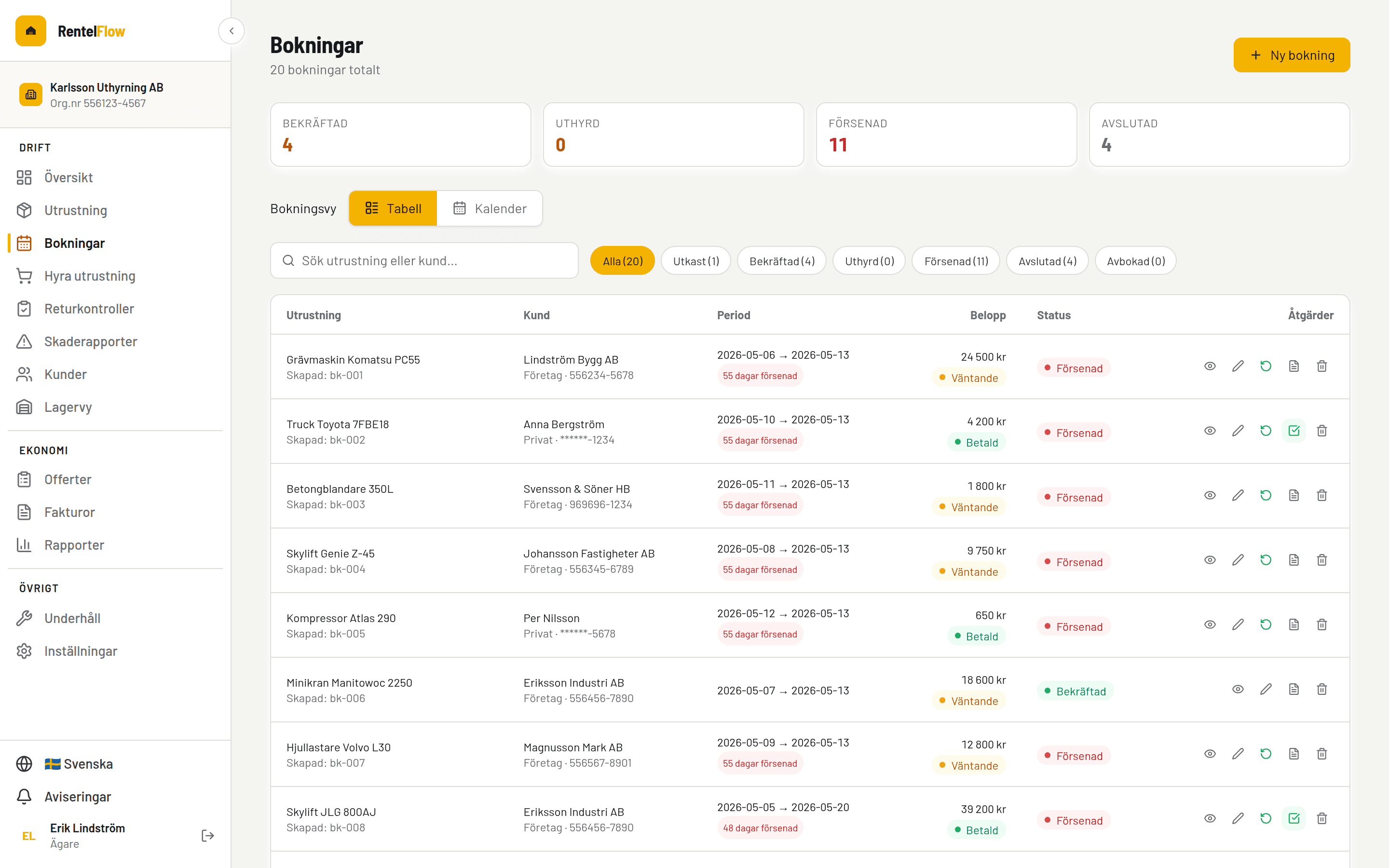1389x868 pixels.
Task: Filter by Bekräftad (4)
Action: point(782,261)
